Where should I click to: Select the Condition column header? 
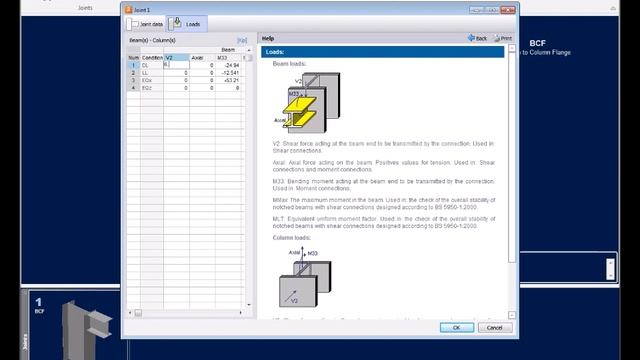(152, 58)
